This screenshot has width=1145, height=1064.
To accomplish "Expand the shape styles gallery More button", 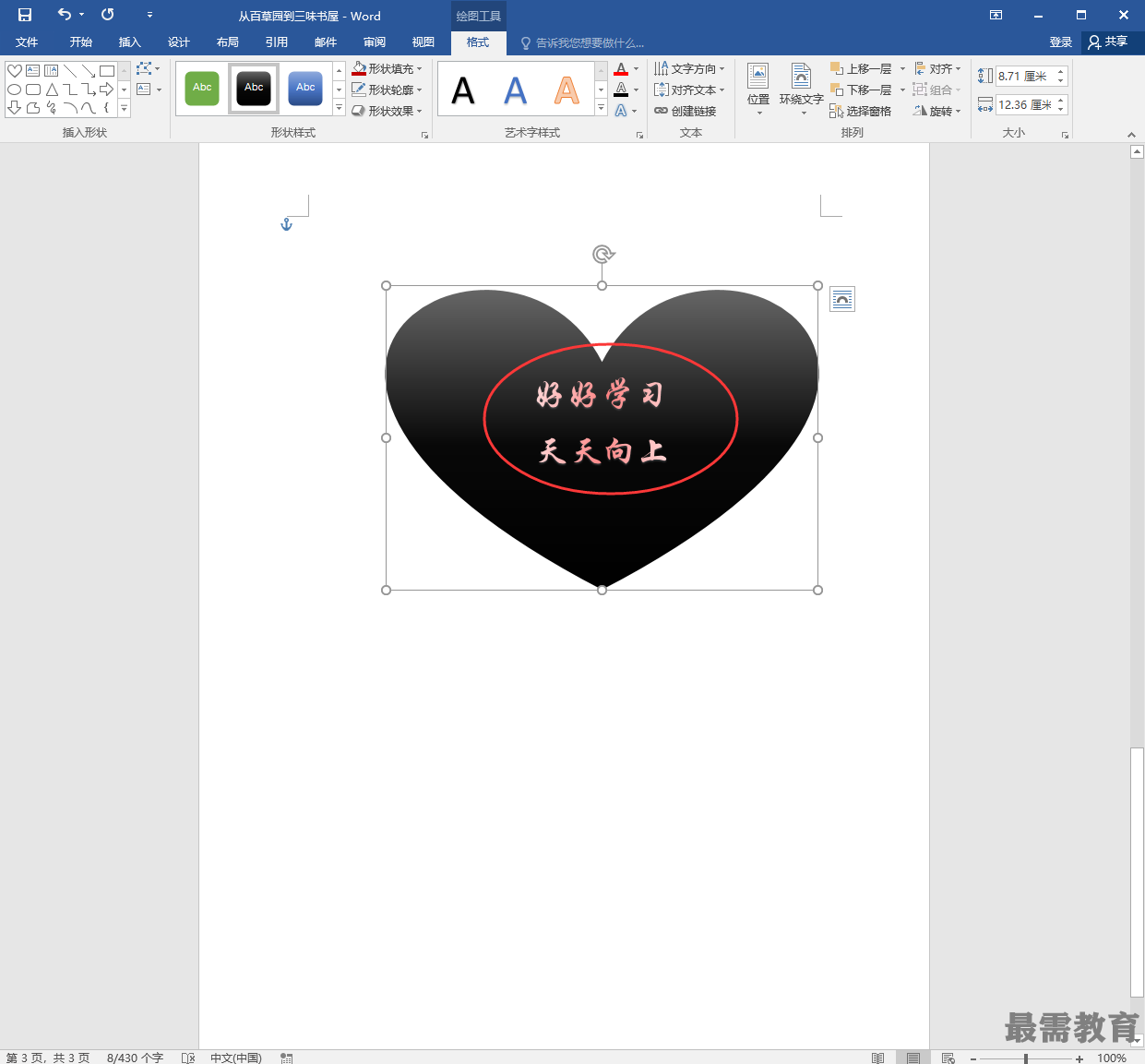I will point(339,109).
